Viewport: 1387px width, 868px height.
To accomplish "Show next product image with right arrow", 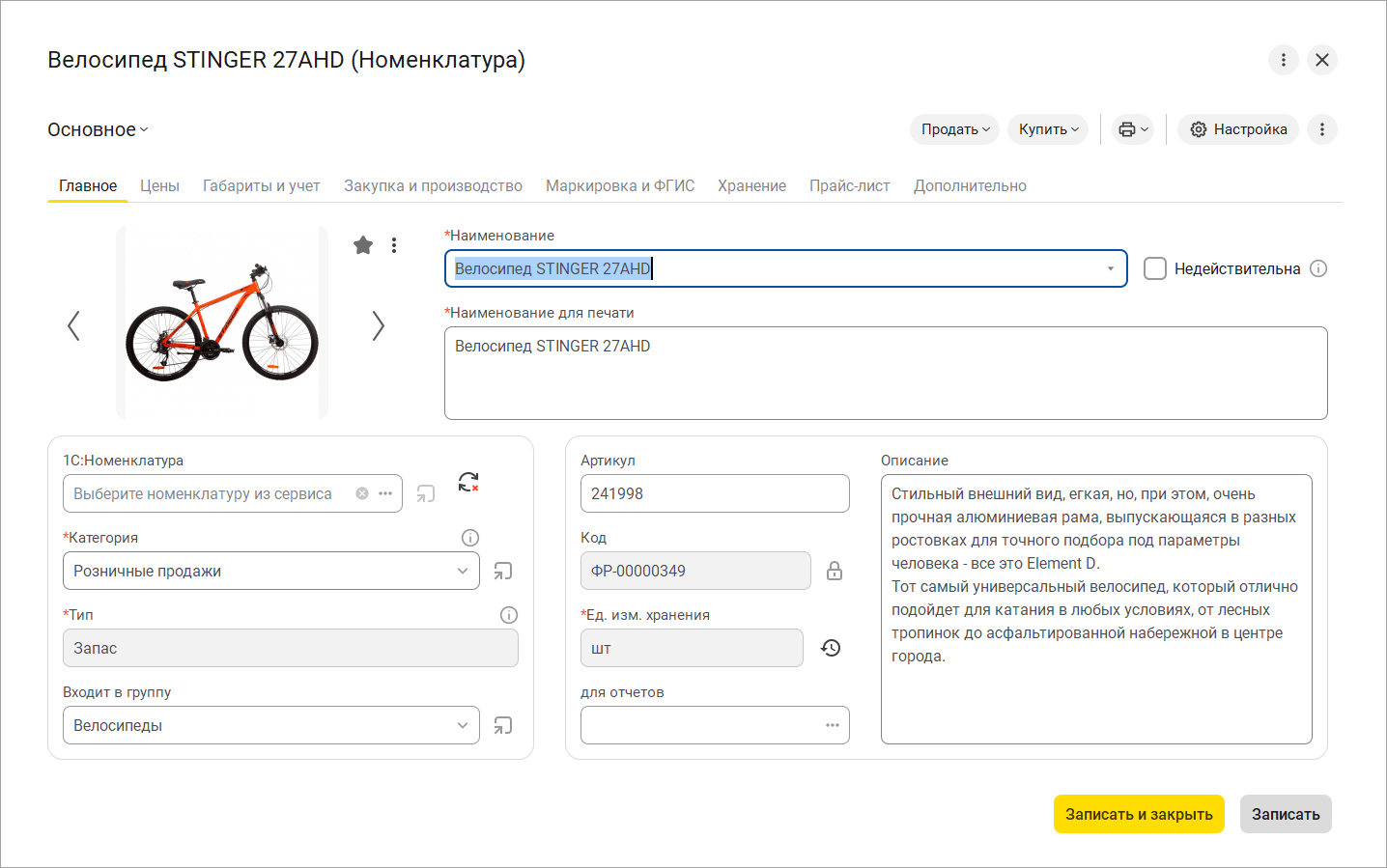I will [378, 326].
